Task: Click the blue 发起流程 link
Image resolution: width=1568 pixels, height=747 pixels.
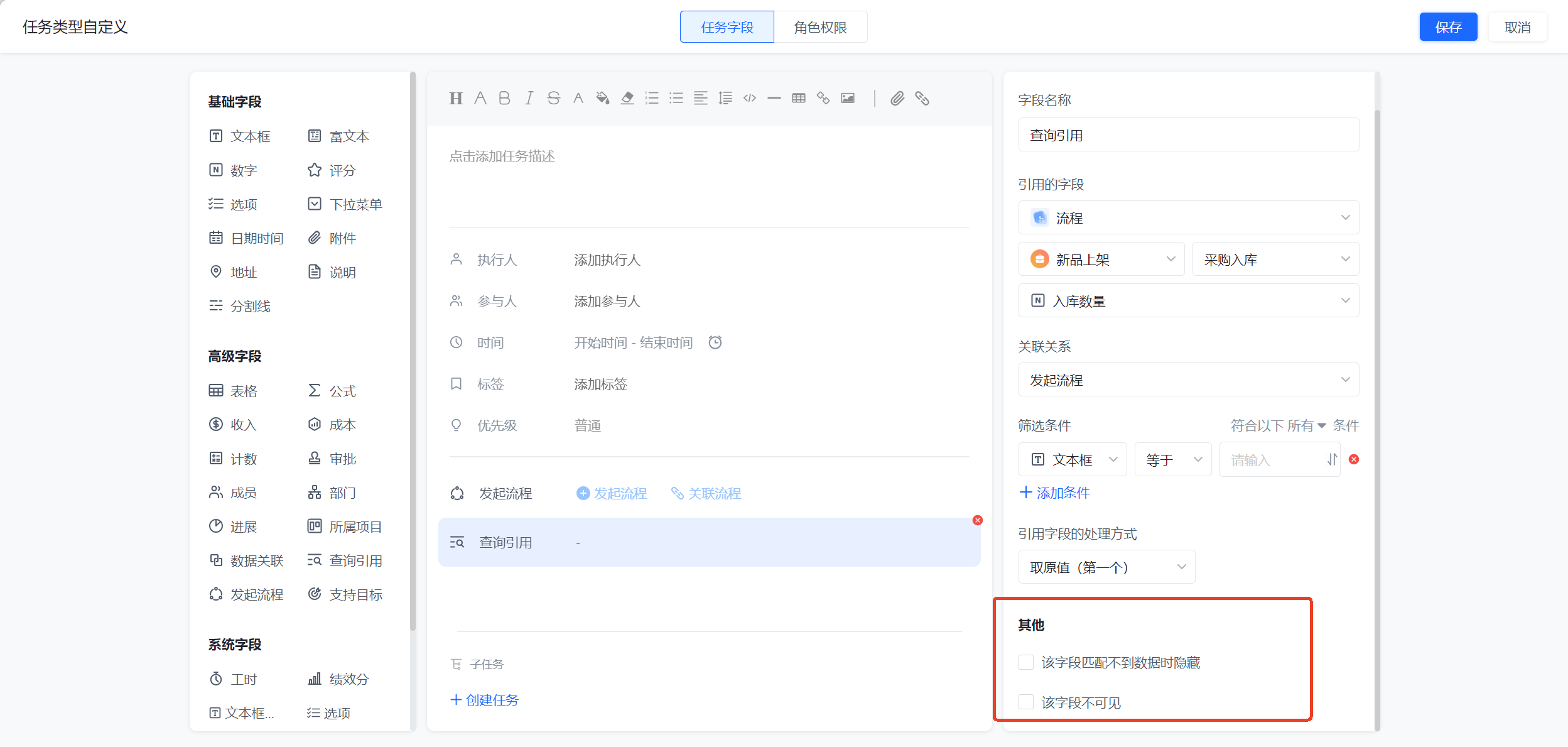Action: click(x=612, y=493)
